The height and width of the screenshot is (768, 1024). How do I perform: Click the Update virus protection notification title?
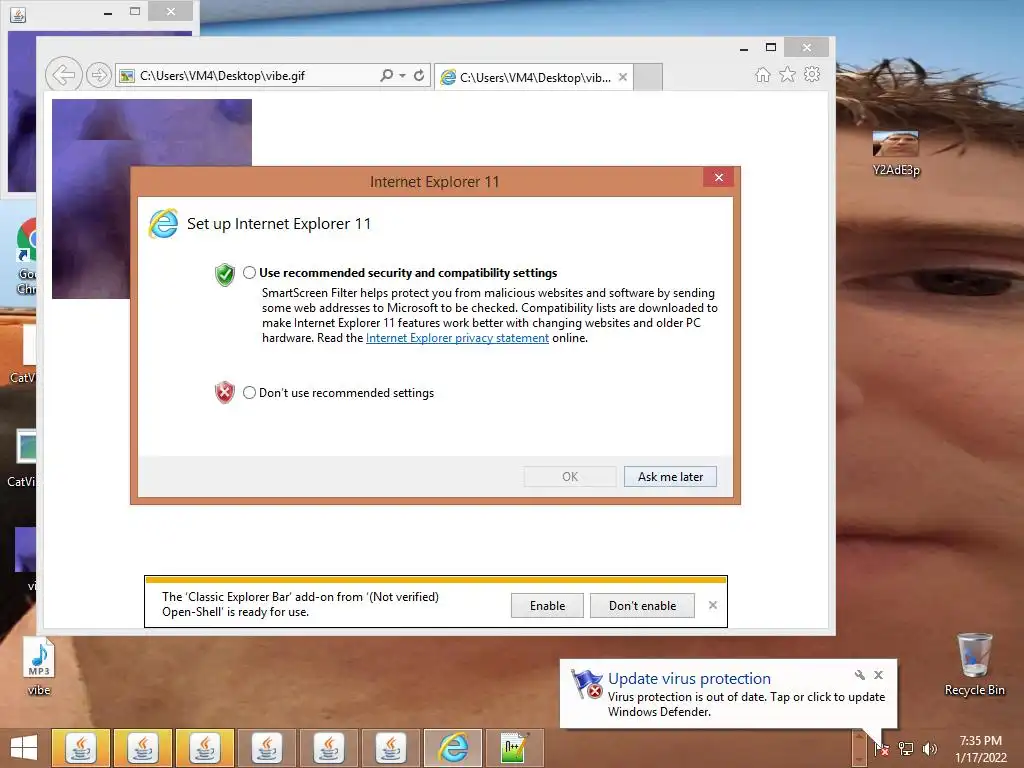tap(689, 679)
